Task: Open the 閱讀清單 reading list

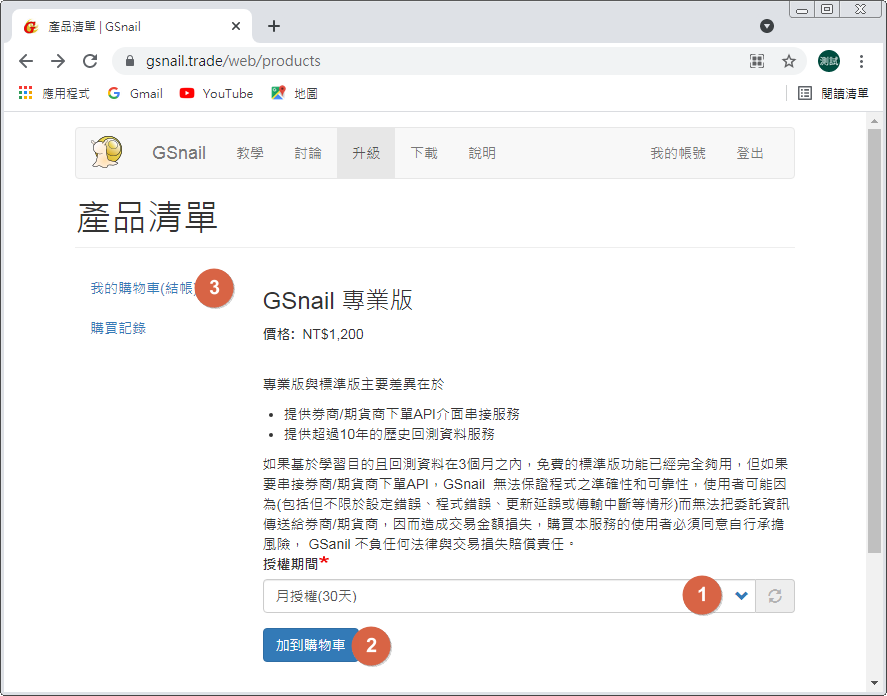Action: tap(833, 93)
